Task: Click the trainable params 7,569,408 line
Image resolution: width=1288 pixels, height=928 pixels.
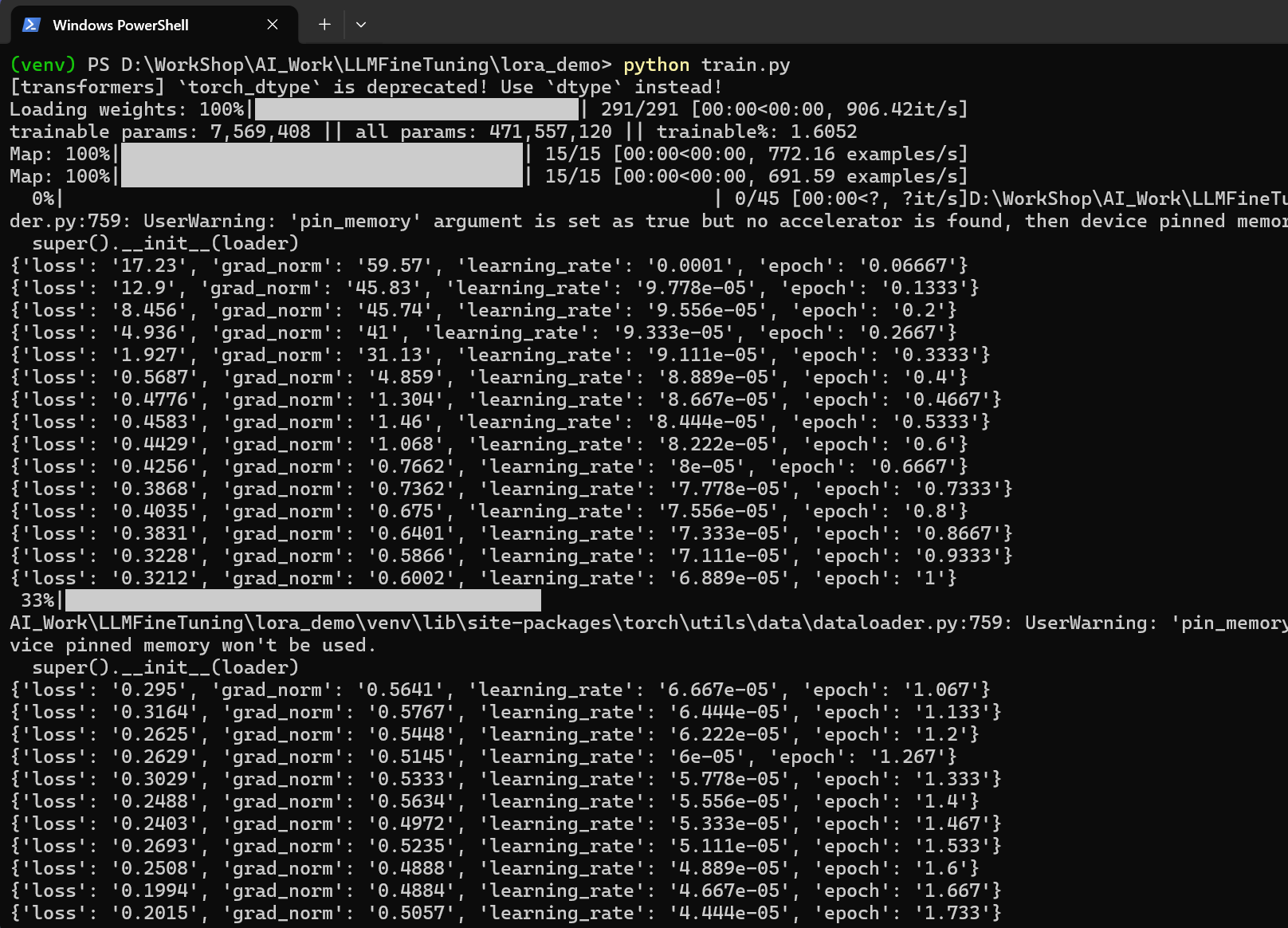Action: pos(434,132)
